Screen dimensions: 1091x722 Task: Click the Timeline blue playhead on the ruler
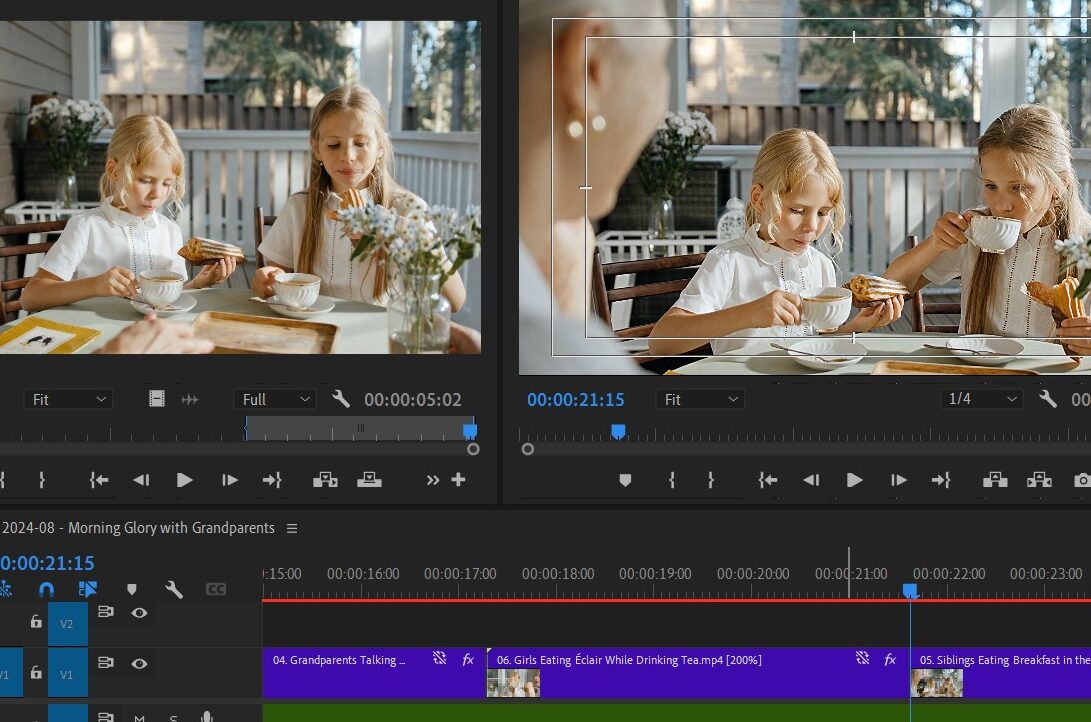pyautogui.click(x=910, y=591)
